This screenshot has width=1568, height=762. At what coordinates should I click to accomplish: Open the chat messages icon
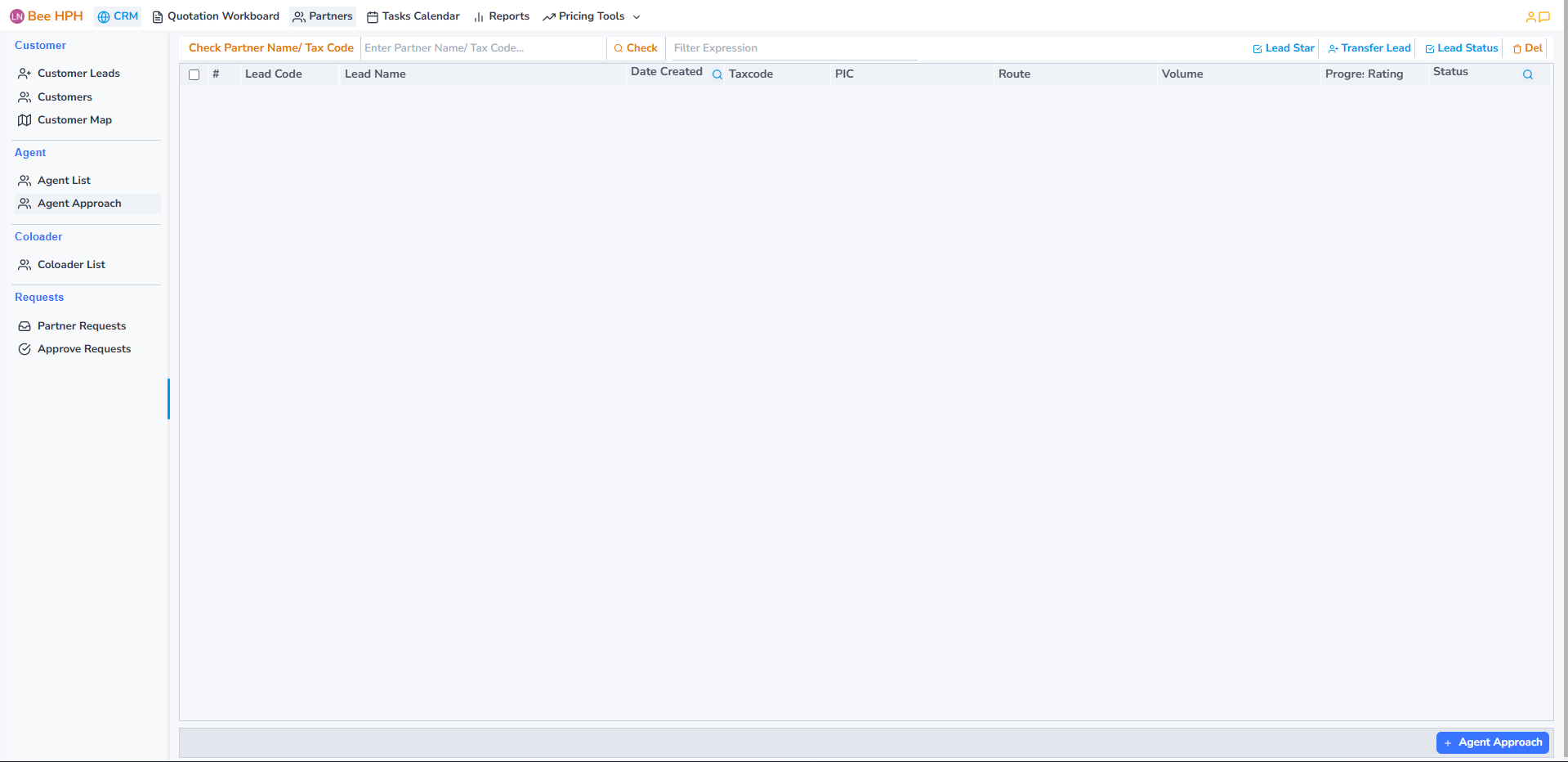pos(1544,16)
